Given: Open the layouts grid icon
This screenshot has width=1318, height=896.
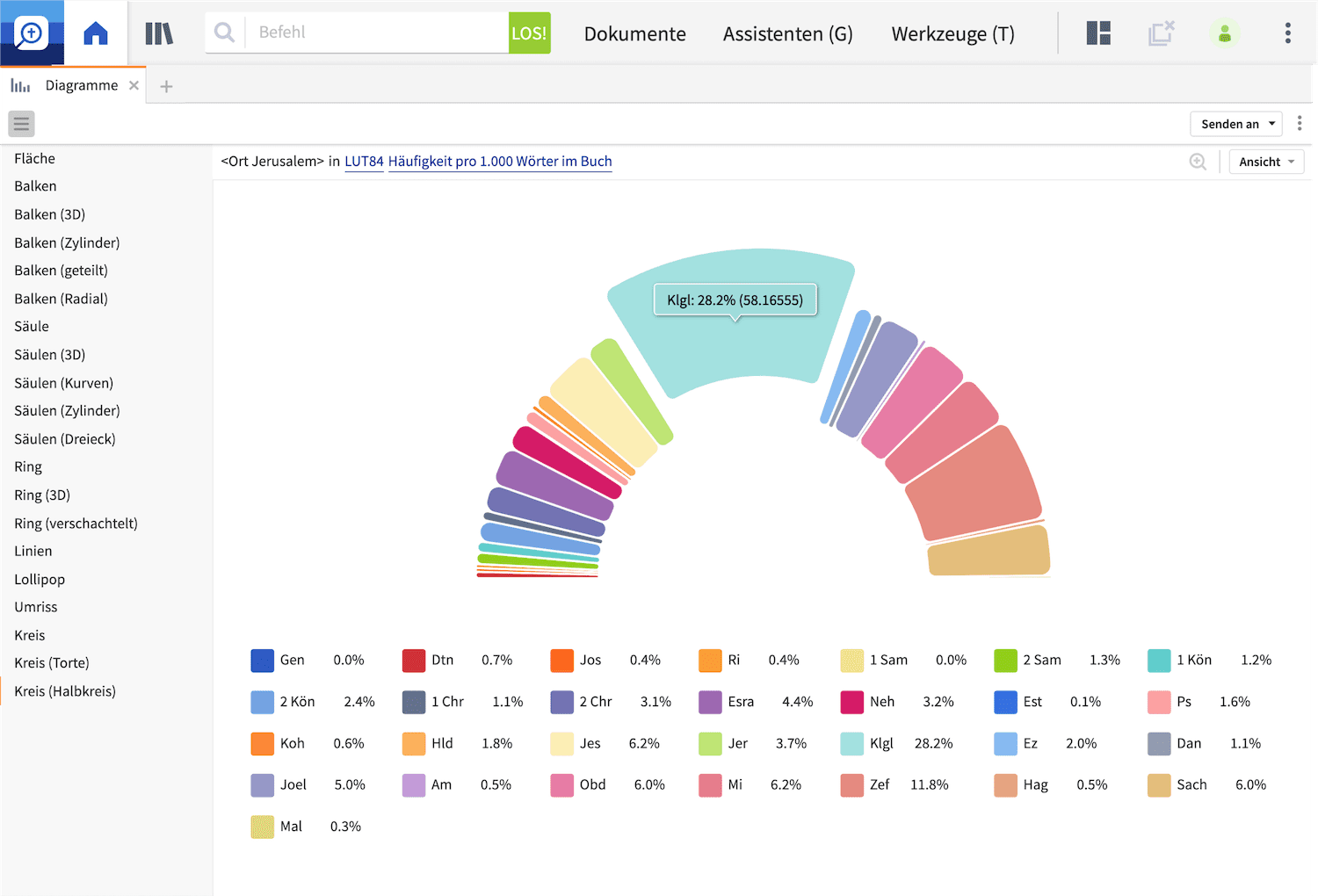Looking at the screenshot, I should point(1098,33).
